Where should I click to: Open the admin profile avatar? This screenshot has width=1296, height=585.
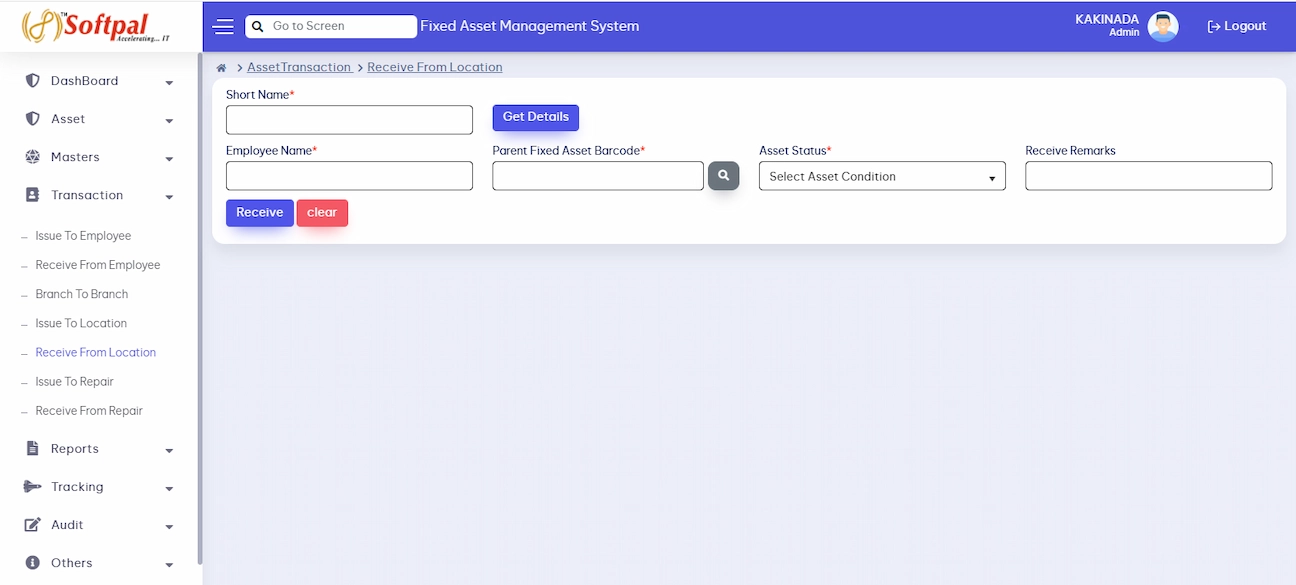pyautogui.click(x=1162, y=27)
